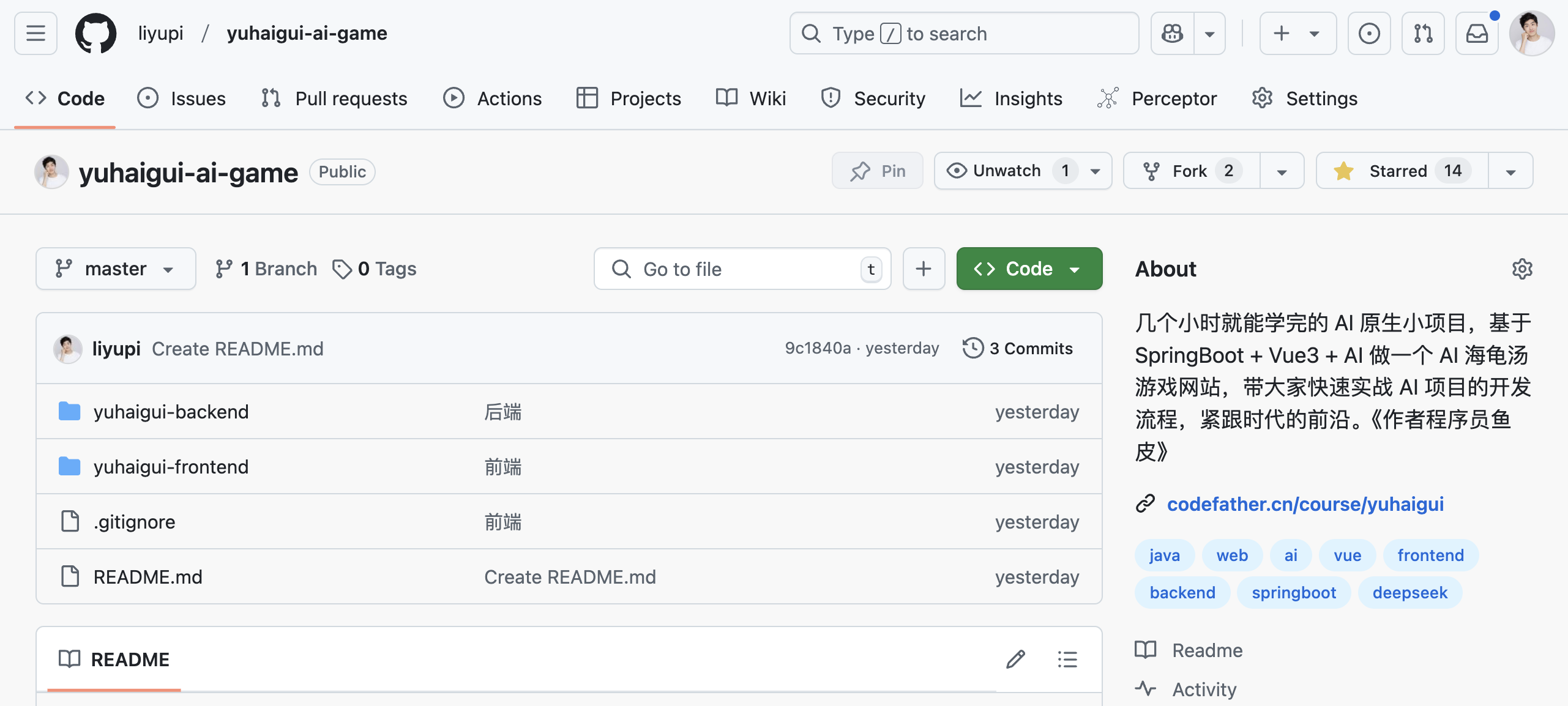The width and height of the screenshot is (1568, 706).
Task: Click yuhaigui-ai-game breadcrumb link
Action: 307,33
